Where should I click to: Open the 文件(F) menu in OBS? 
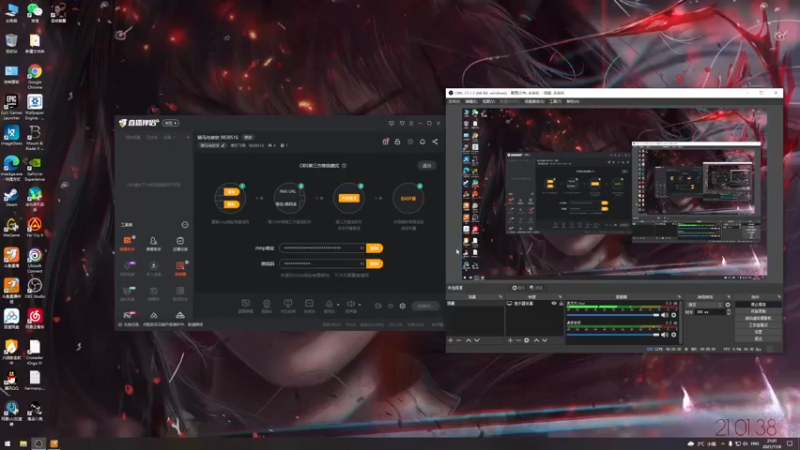(x=454, y=102)
